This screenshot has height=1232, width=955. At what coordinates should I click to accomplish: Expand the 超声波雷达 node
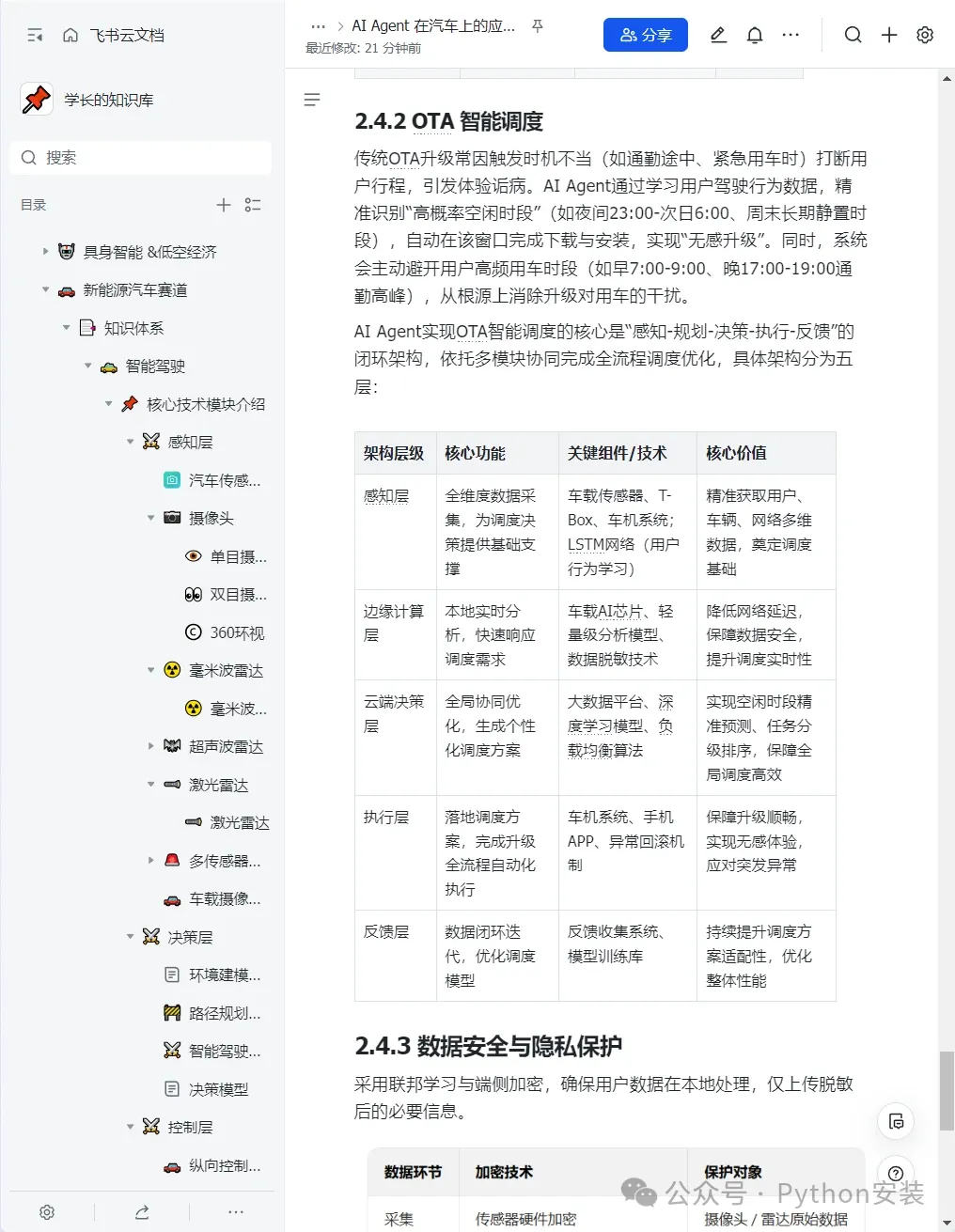click(151, 746)
